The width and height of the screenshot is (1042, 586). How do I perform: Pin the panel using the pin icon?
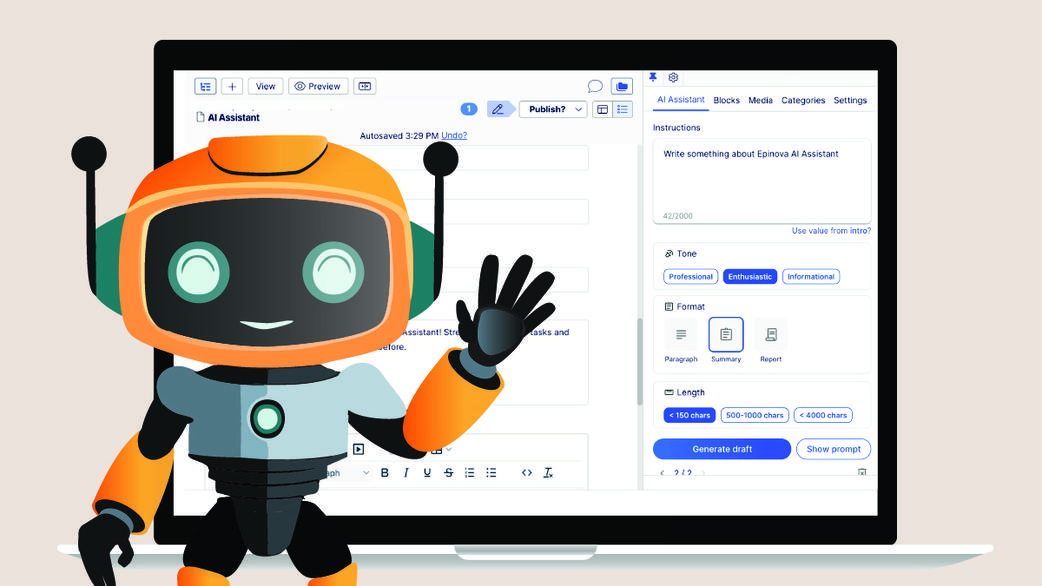(x=653, y=77)
